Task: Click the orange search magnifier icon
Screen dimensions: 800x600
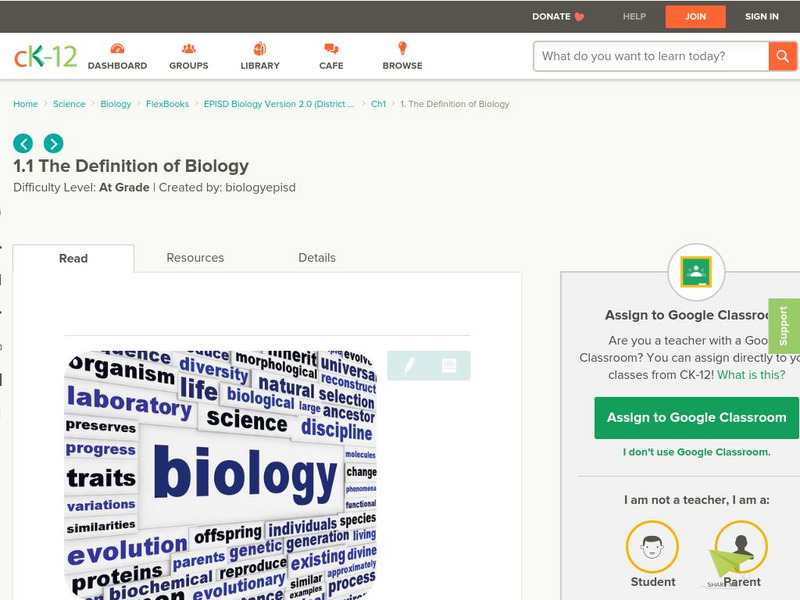Action: pos(781,57)
